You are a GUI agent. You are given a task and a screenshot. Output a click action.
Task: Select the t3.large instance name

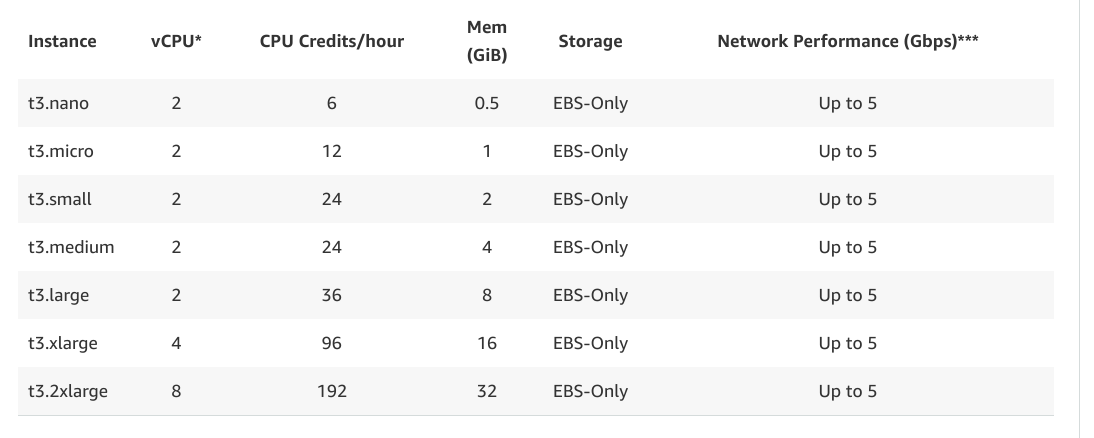(60, 295)
